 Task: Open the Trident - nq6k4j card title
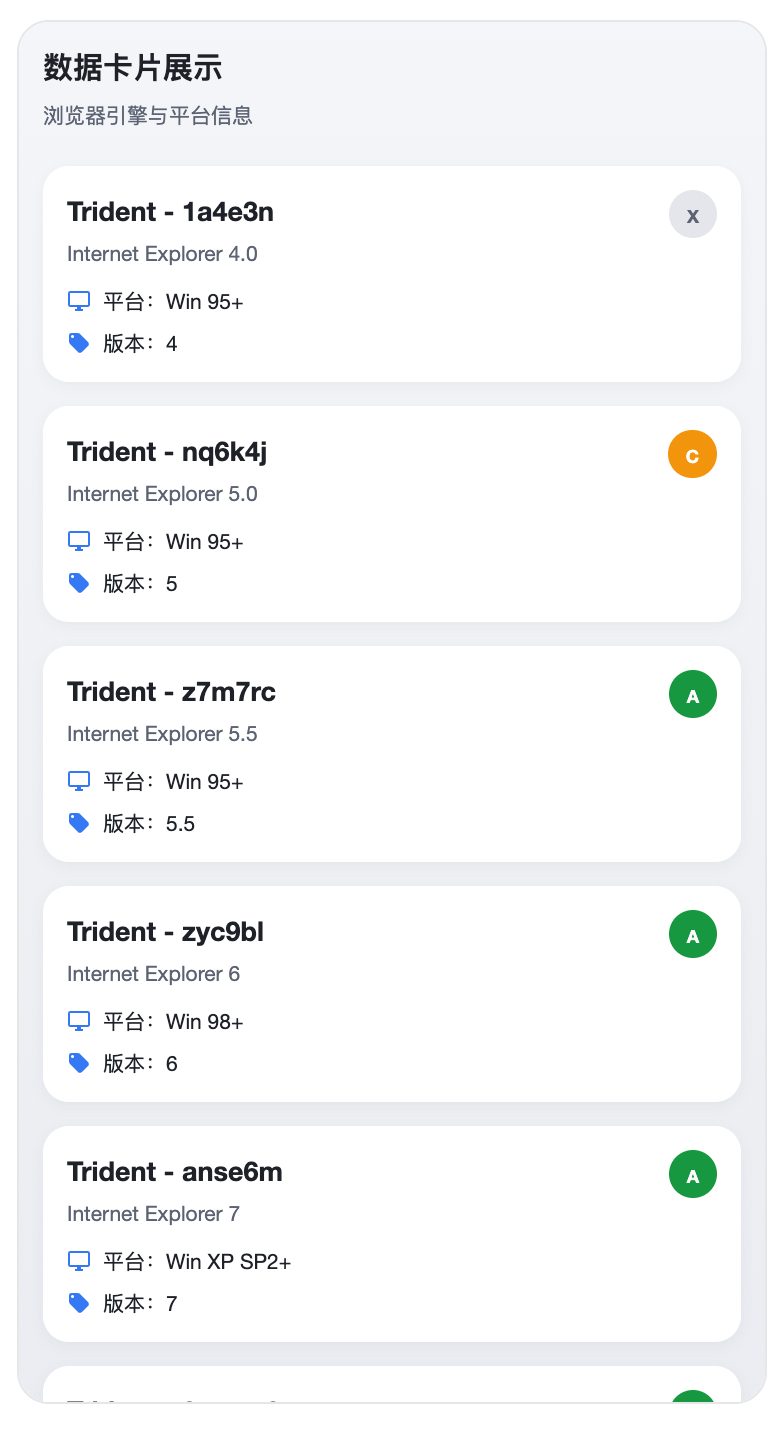pos(167,452)
